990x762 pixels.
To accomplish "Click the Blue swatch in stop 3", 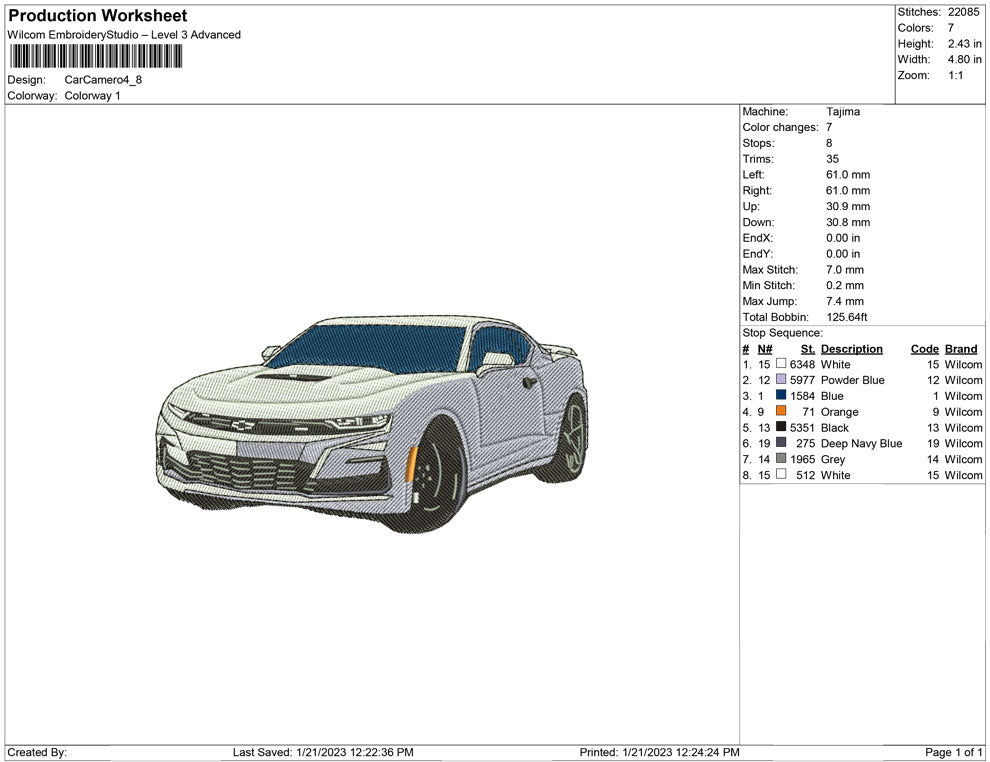I will coord(781,395).
